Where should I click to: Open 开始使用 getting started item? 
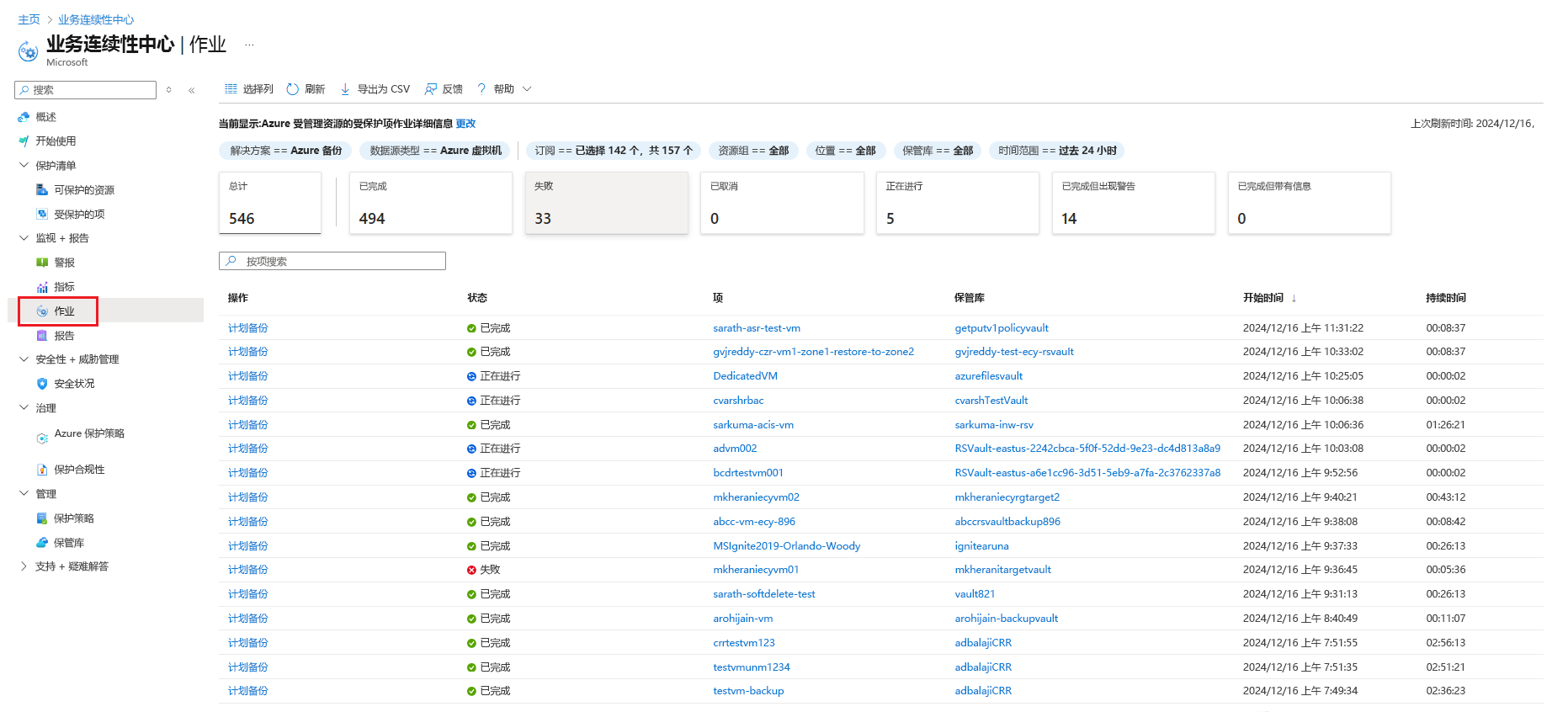click(x=56, y=141)
